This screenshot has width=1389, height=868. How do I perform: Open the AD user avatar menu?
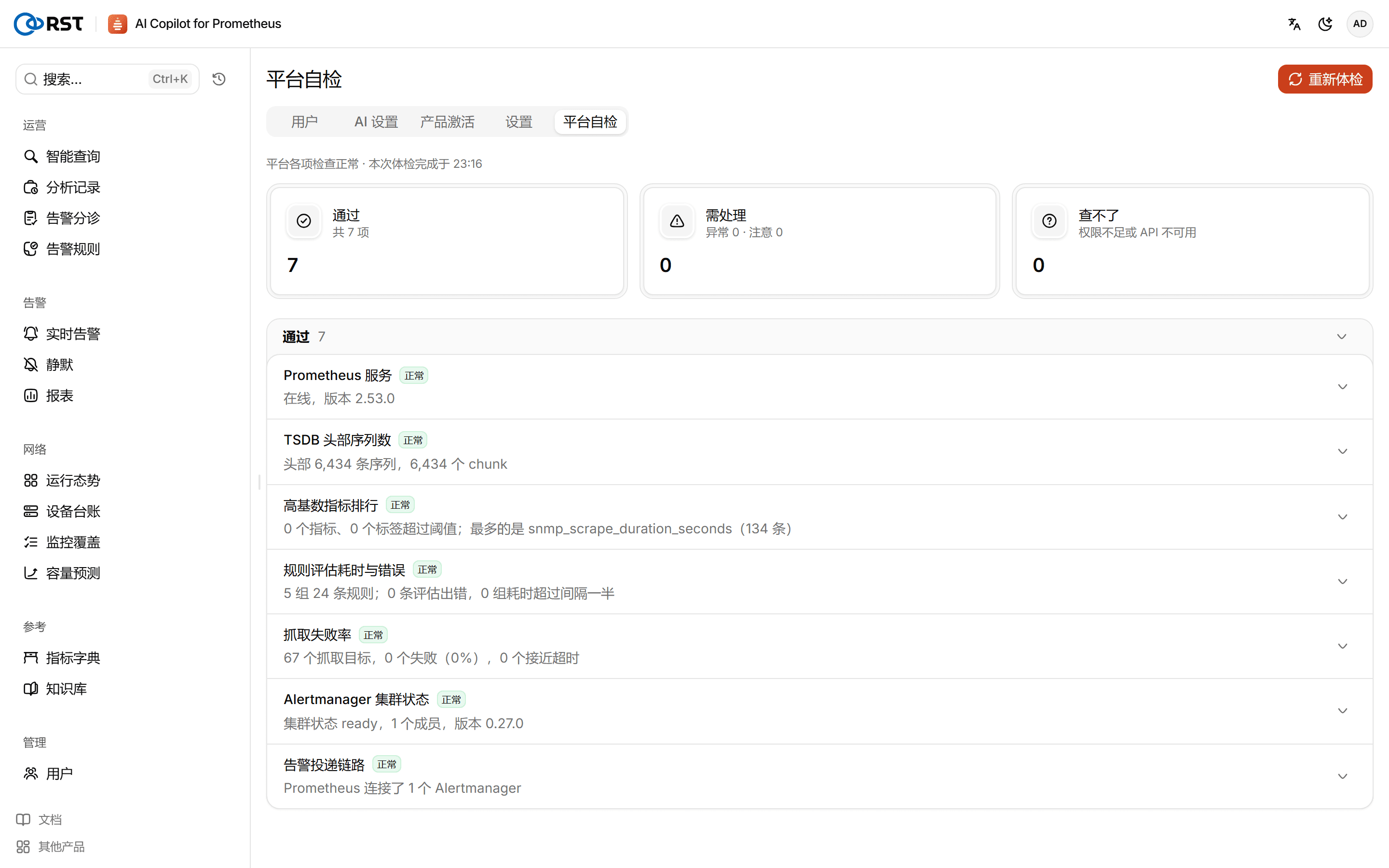(x=1359, y=24)
